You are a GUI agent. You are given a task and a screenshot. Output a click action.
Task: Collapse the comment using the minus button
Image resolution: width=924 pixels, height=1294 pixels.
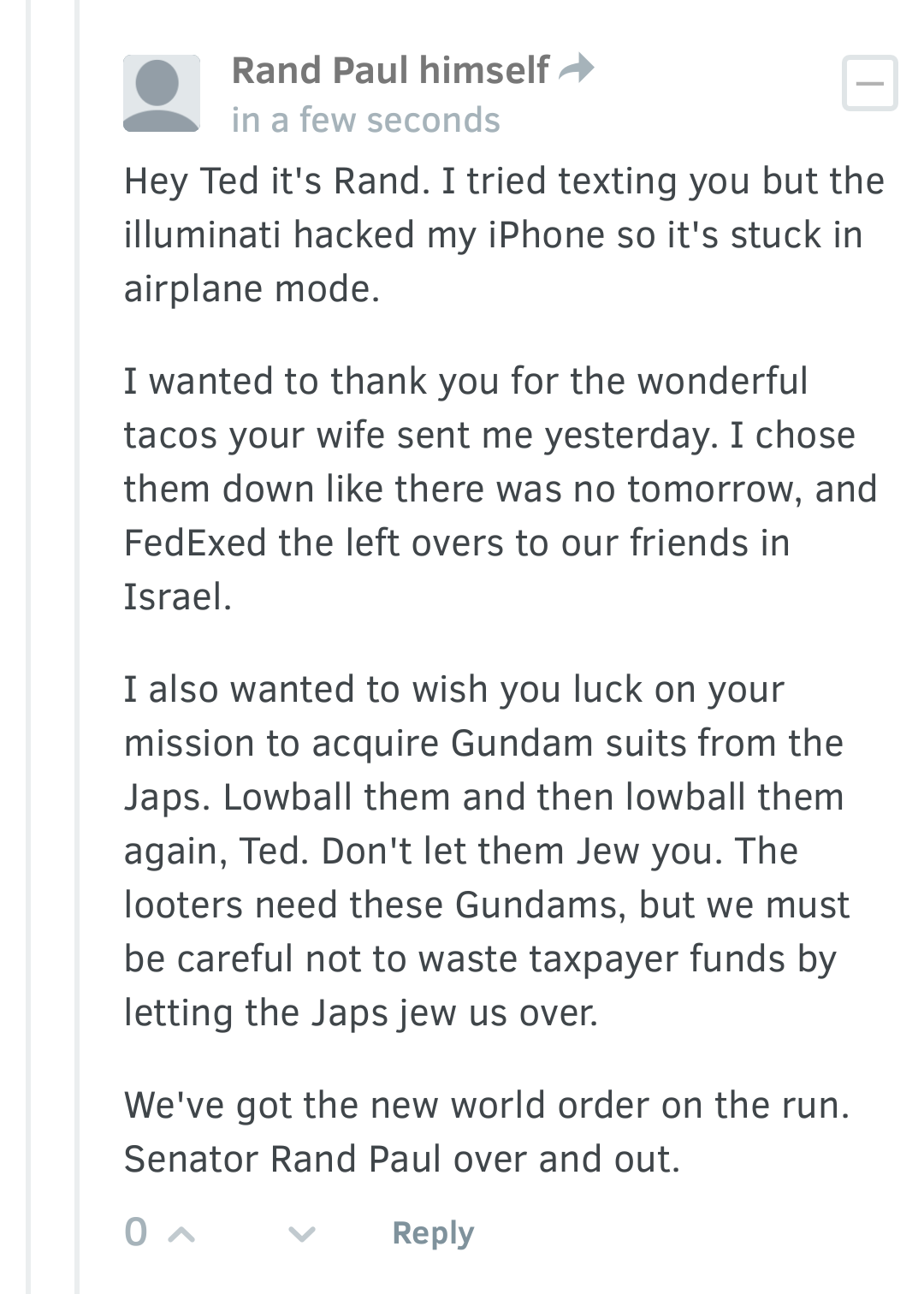(x=869, y=83)
